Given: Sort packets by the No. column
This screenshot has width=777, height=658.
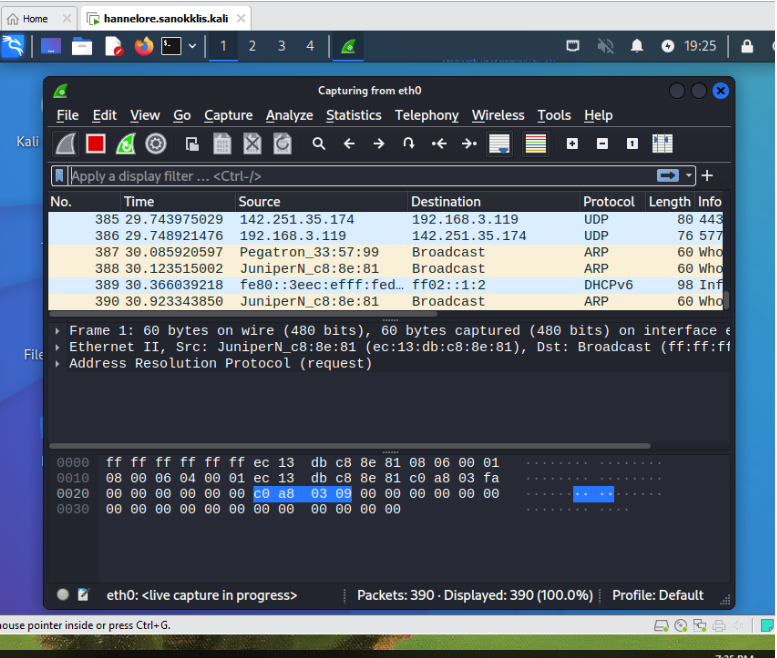Looking at the screenshot, I should click(84, 202).
